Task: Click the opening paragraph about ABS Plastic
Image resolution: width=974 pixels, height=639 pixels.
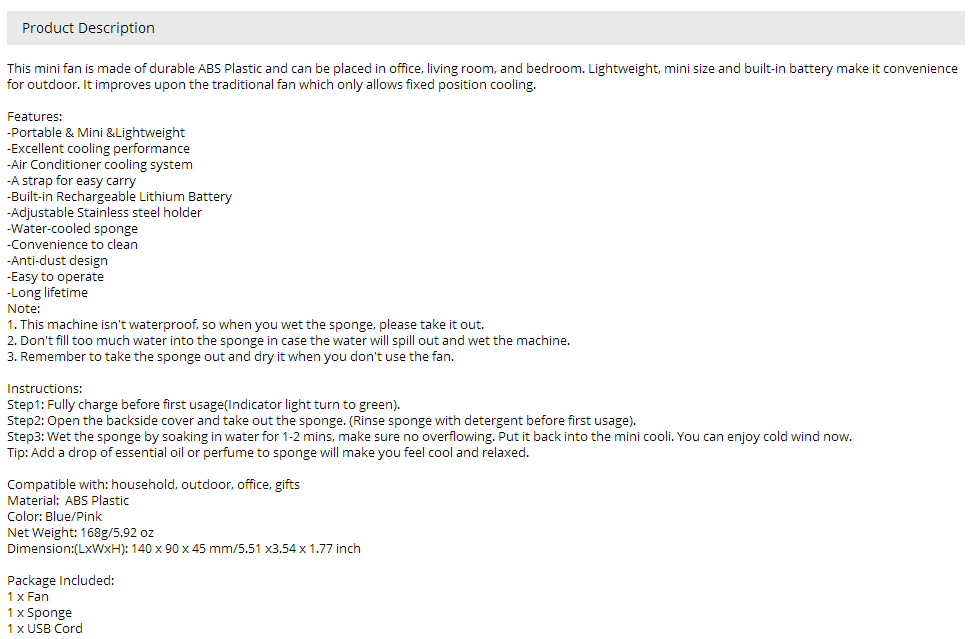Action: (x=480, y=77)
